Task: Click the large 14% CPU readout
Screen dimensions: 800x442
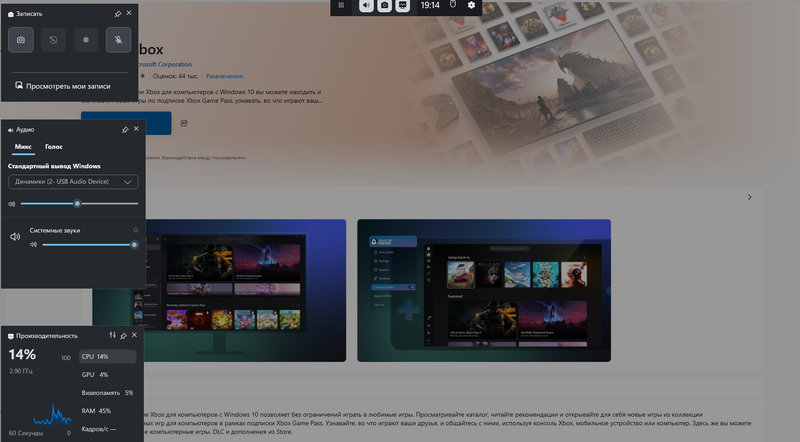Action: pyautogui.click(x=22, y=354)
